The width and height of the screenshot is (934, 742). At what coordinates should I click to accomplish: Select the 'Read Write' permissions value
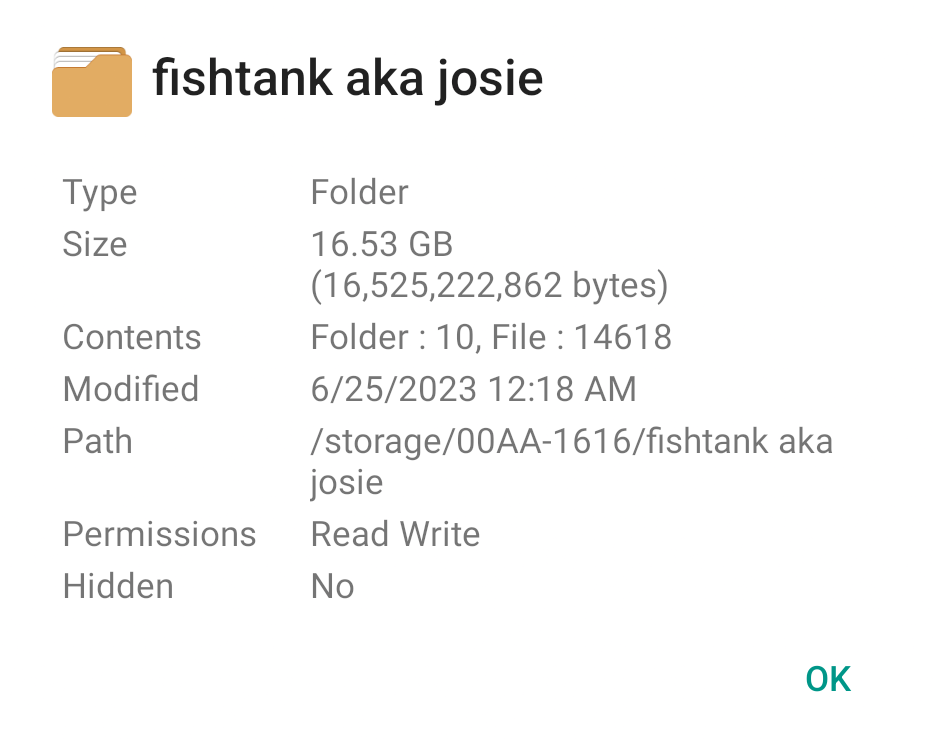click(x=395, y=534)
